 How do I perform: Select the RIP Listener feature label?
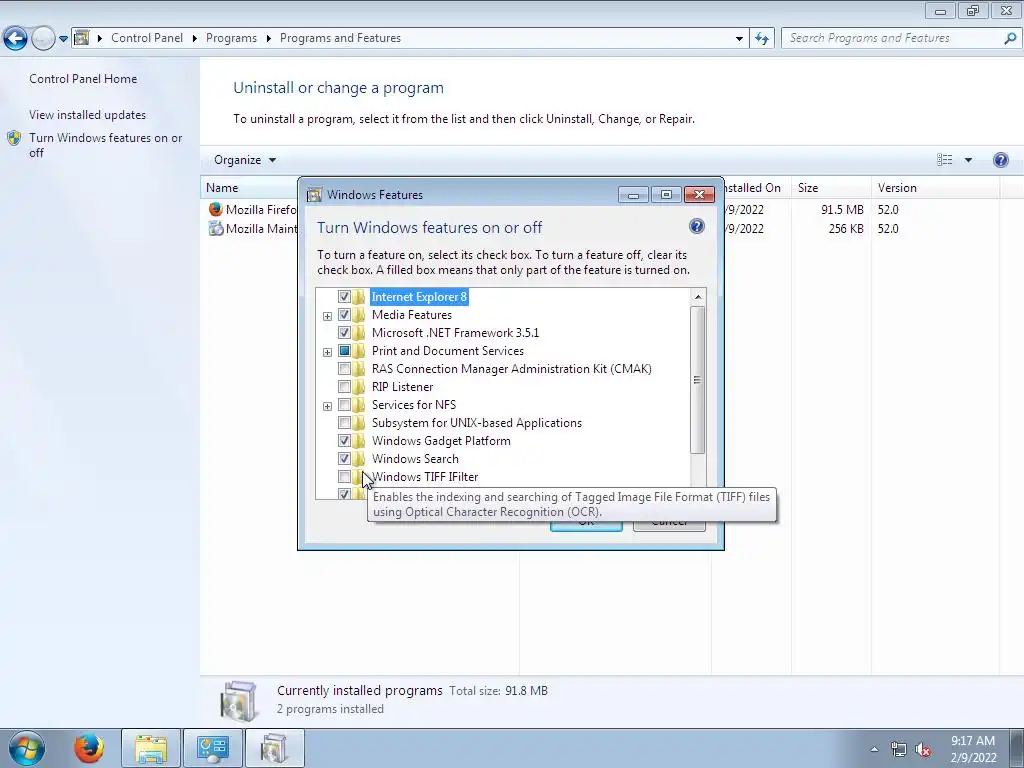(402, 387)
